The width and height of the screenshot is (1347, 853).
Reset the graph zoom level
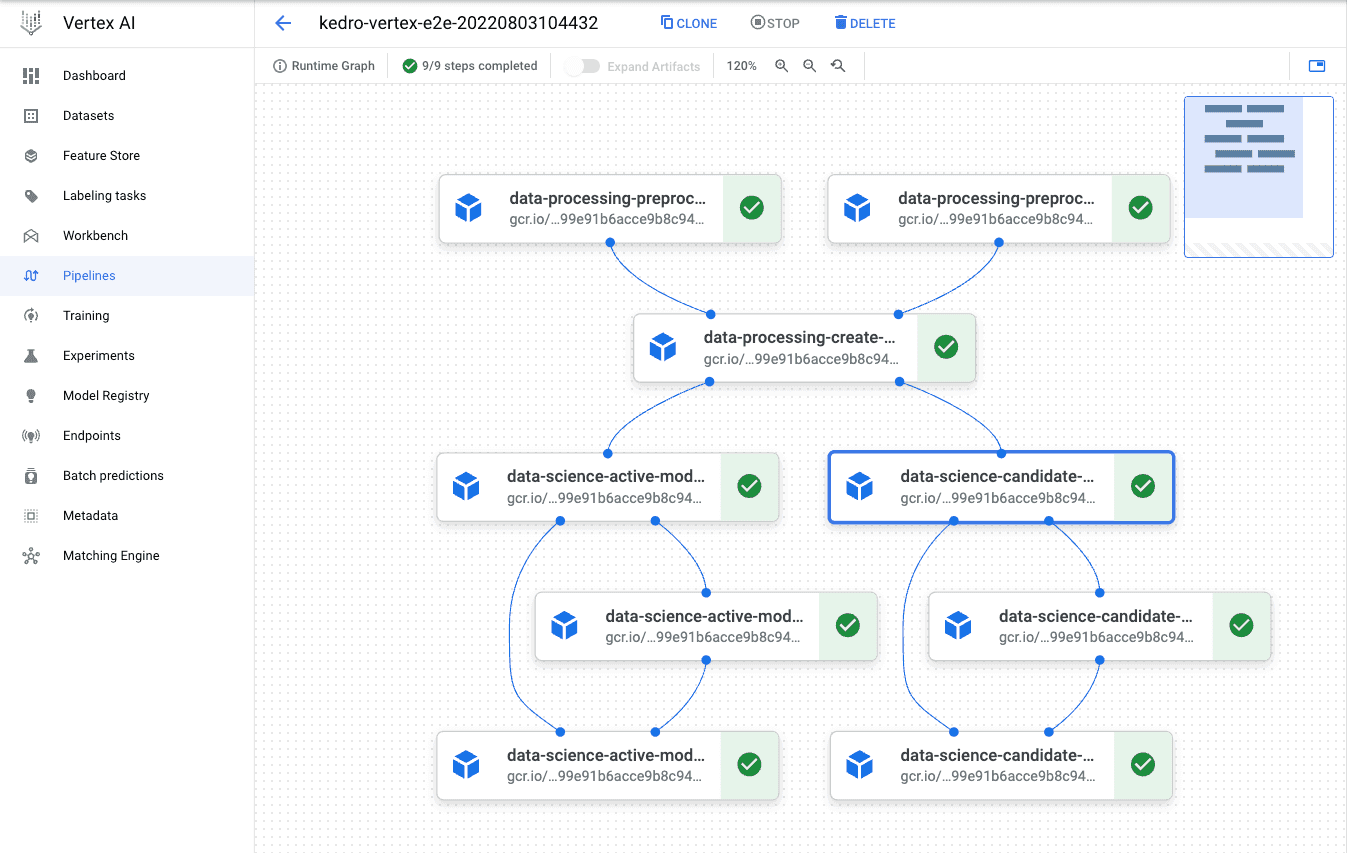[x=838, y=66]
